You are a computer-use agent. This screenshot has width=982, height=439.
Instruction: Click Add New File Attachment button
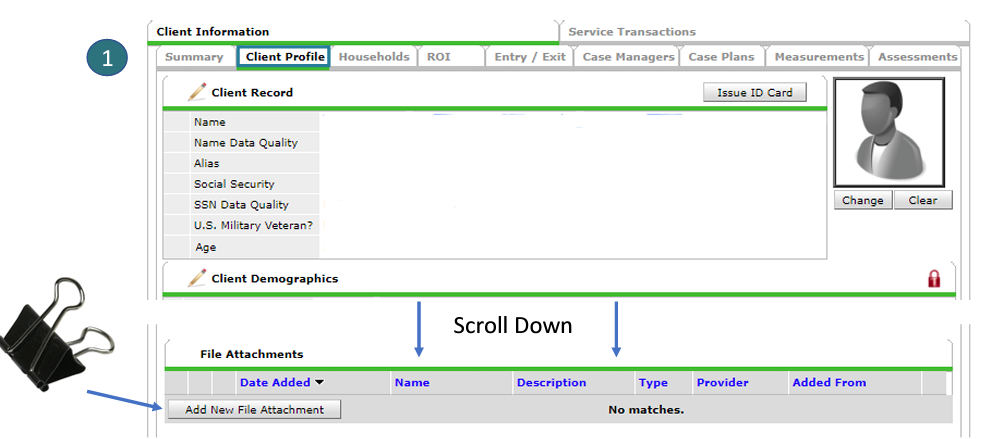[x=254, y=410]
